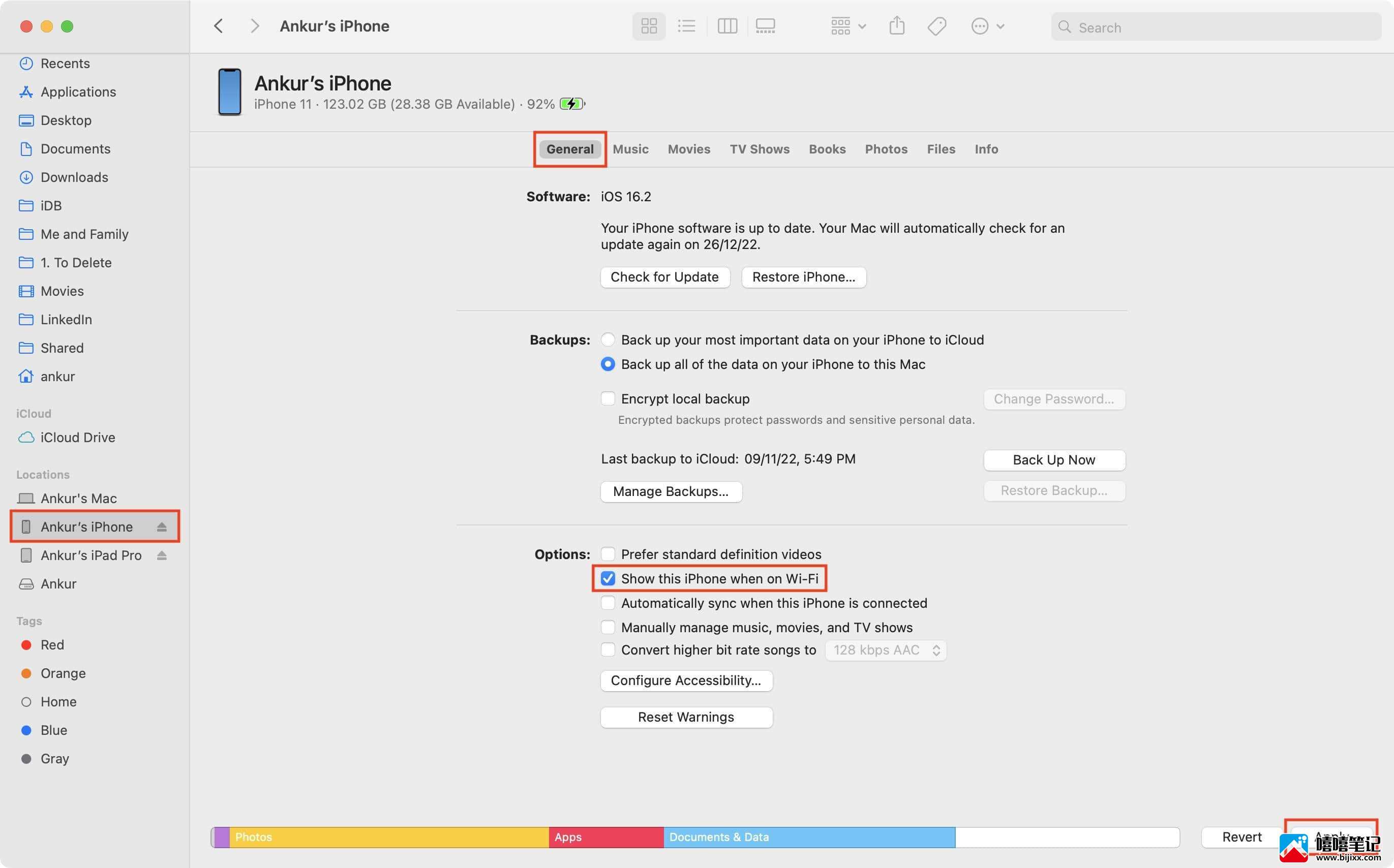This screenshot has width=1394, height=868.
Task: Click Reset Warnings
Action: 686,718
